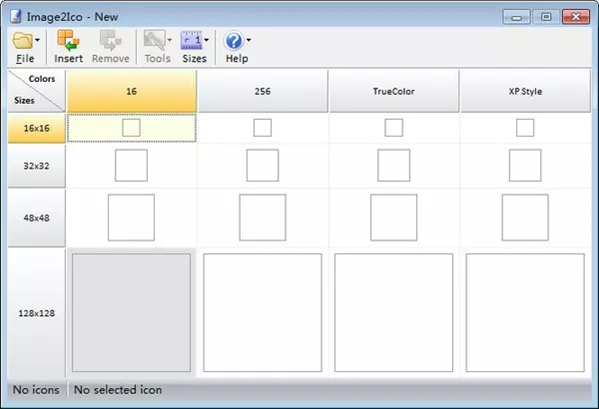599x409 pixels.
Task: Select the 256 colors column header
Action: tap(263, 91)
